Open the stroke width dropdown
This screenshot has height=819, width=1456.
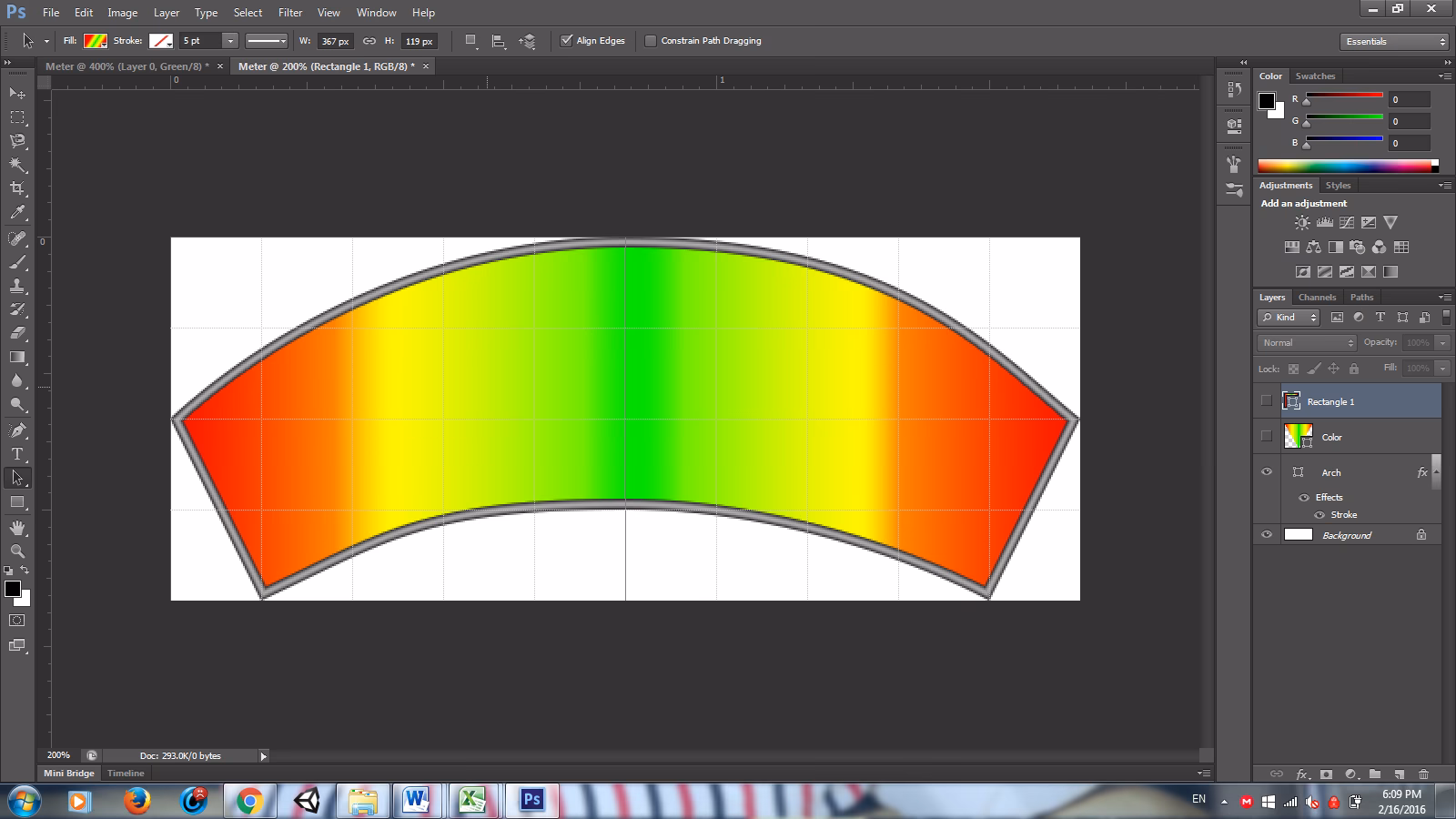click(230, 41)
